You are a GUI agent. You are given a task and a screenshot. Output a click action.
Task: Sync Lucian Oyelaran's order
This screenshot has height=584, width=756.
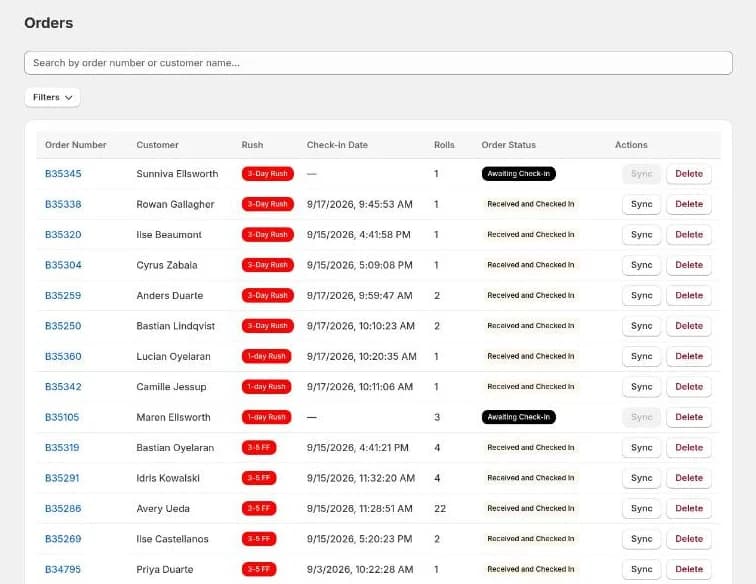tap(642, 356)
